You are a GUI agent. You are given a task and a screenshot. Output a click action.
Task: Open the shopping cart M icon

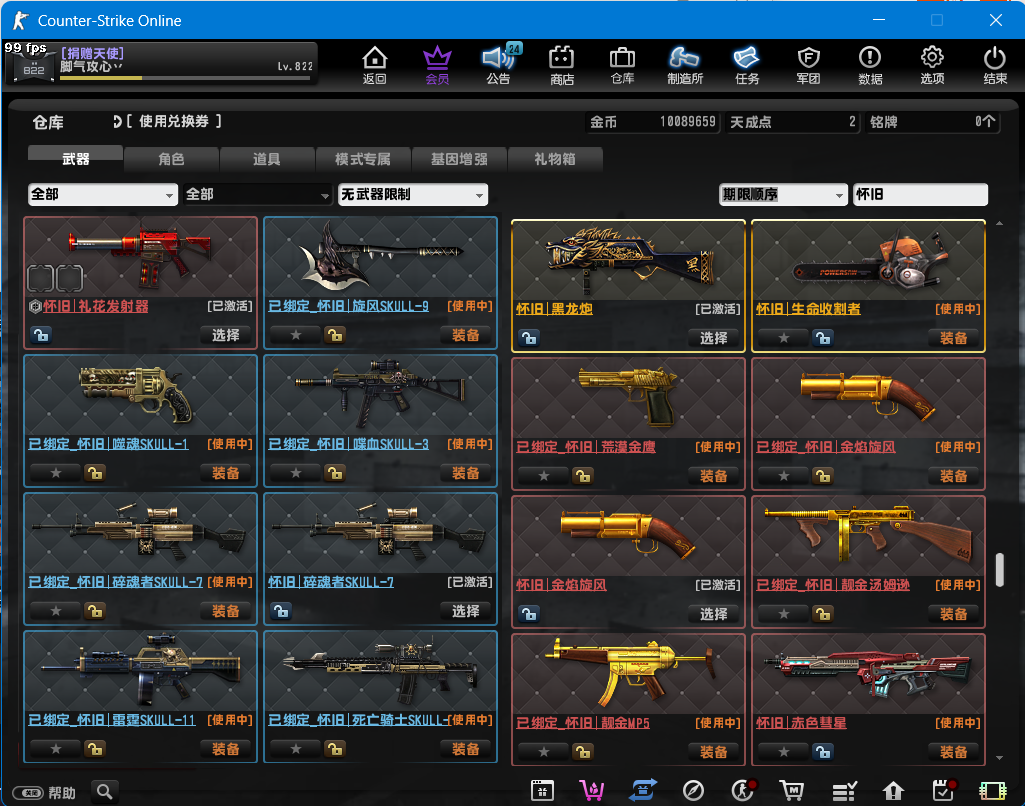pos(792,791)
